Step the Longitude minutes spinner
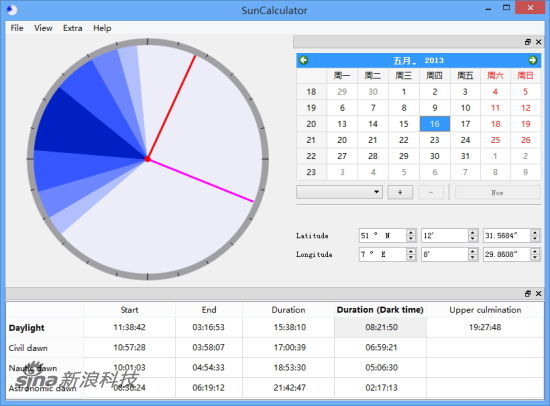 (x=473, y=254)
